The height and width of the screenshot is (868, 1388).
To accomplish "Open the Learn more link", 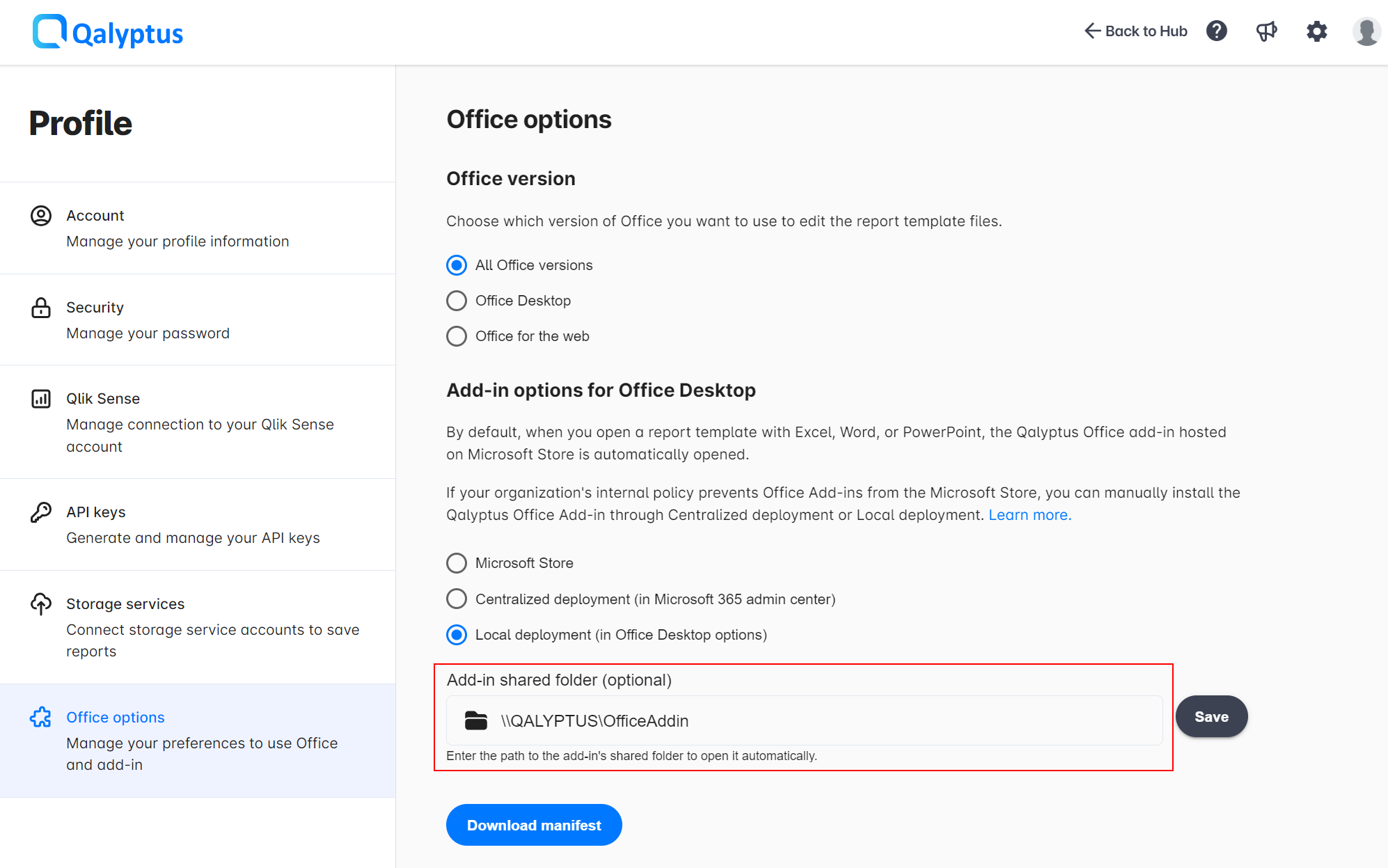I will (x=1030, y=514).
